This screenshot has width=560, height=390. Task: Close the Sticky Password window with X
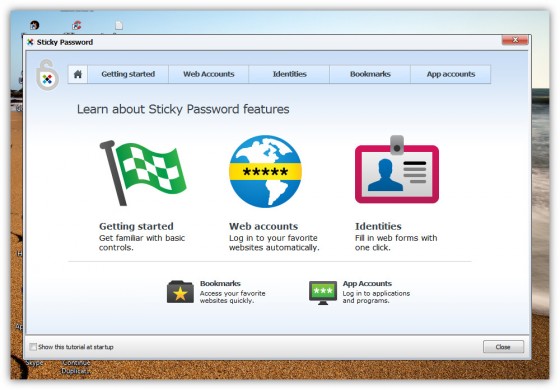[x=515, y=40]
